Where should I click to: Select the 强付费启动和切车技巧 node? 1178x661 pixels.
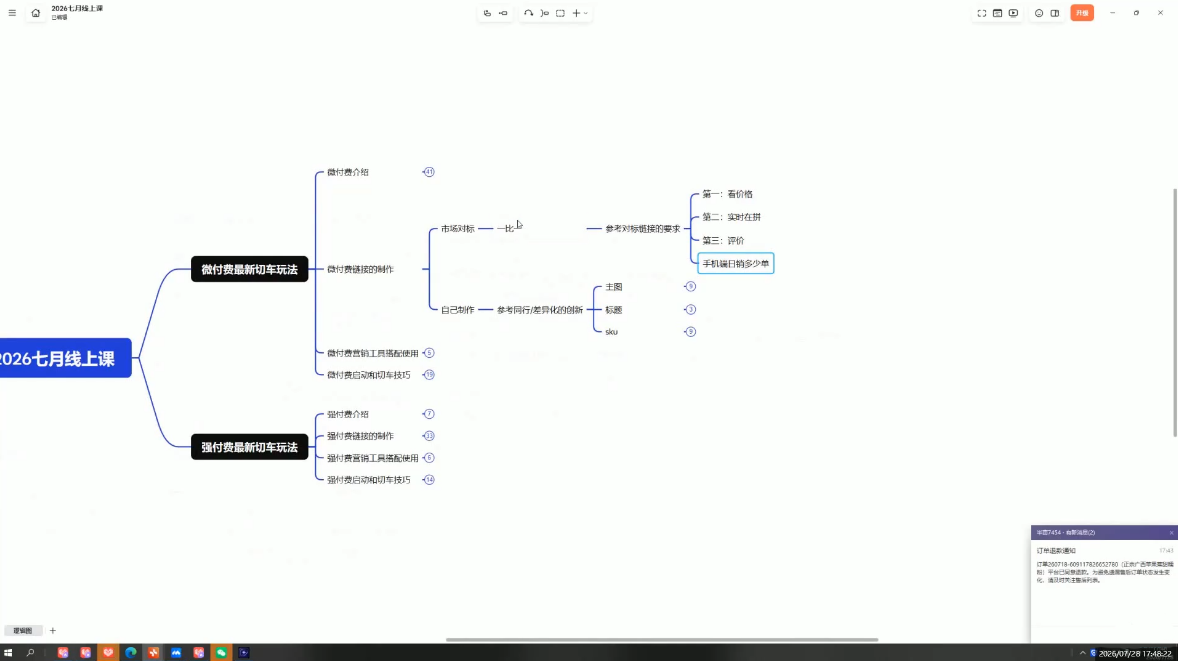pyautogui.click(x=368, y=479)
